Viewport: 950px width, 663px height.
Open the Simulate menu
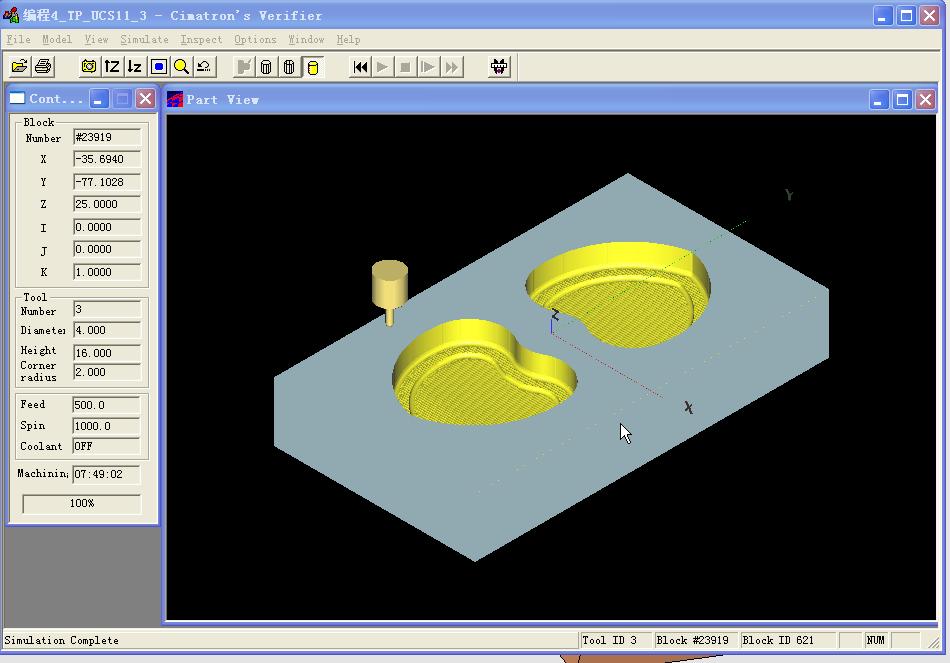coord(144,39)
